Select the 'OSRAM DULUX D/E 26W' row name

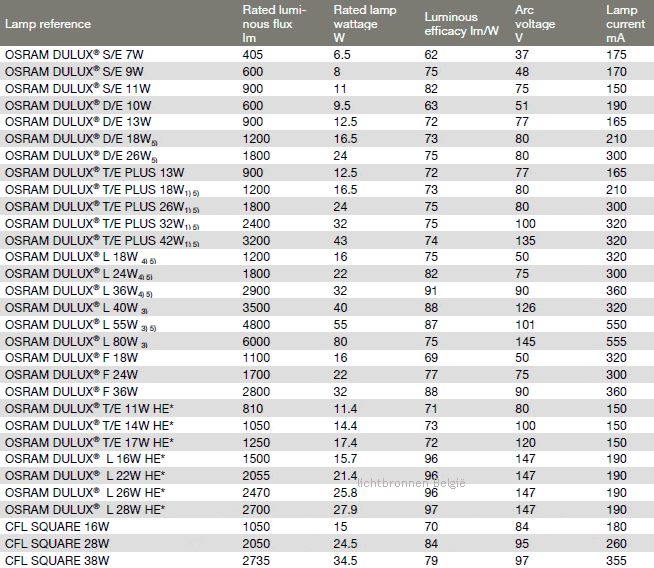coord(81,156)
